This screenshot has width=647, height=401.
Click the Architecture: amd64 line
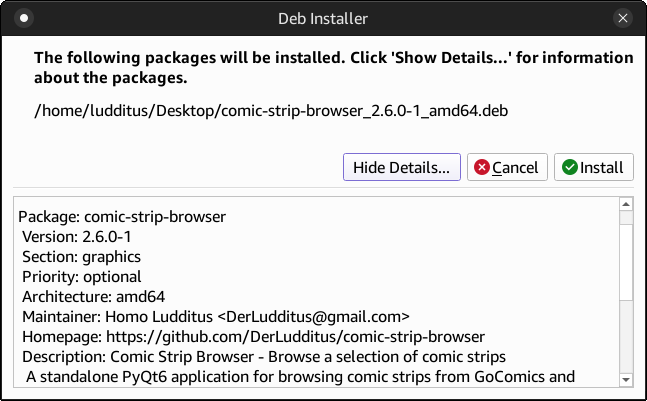point(94,297)
